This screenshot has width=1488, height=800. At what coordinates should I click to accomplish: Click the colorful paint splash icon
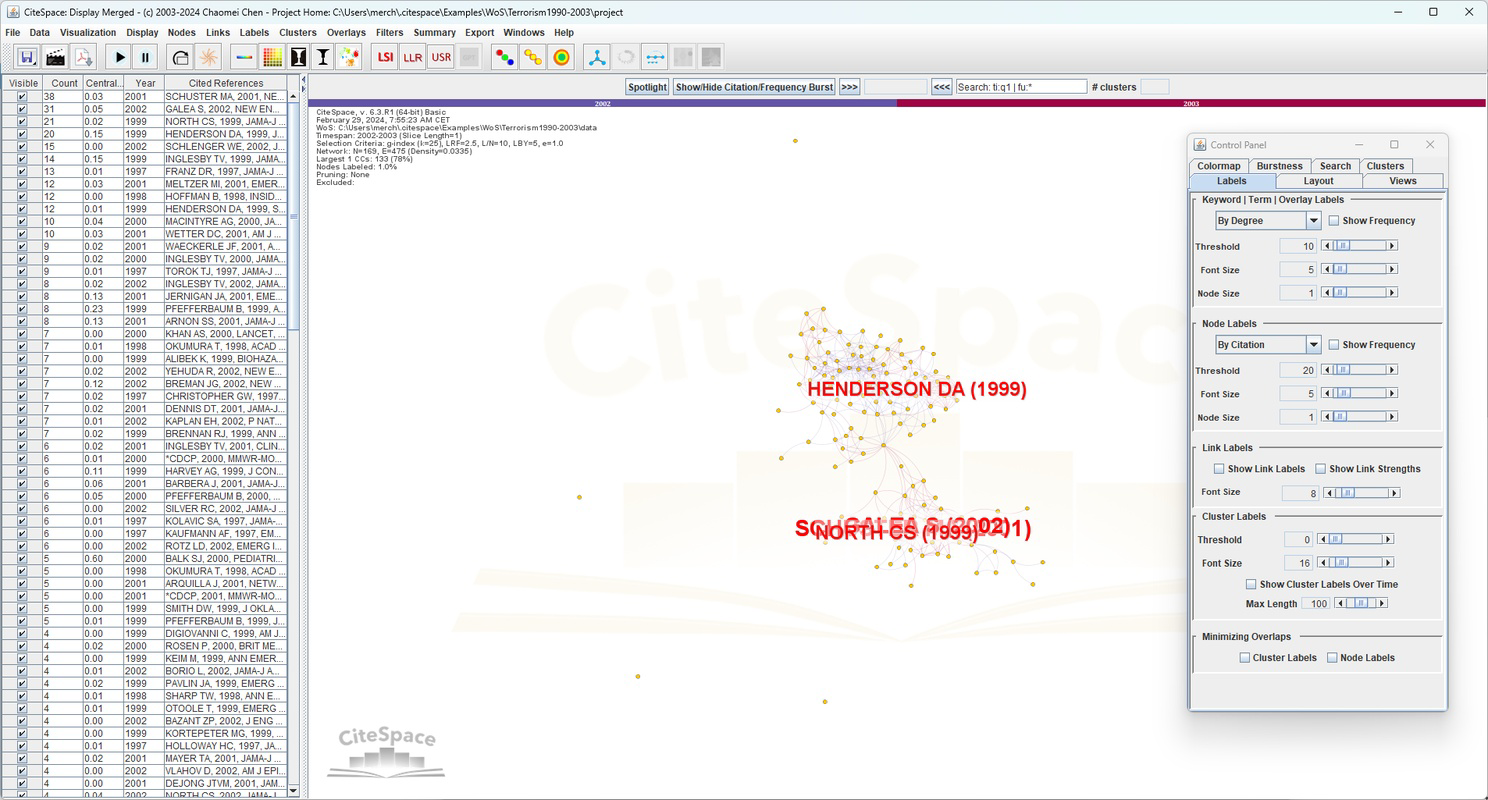coord(349,57)
